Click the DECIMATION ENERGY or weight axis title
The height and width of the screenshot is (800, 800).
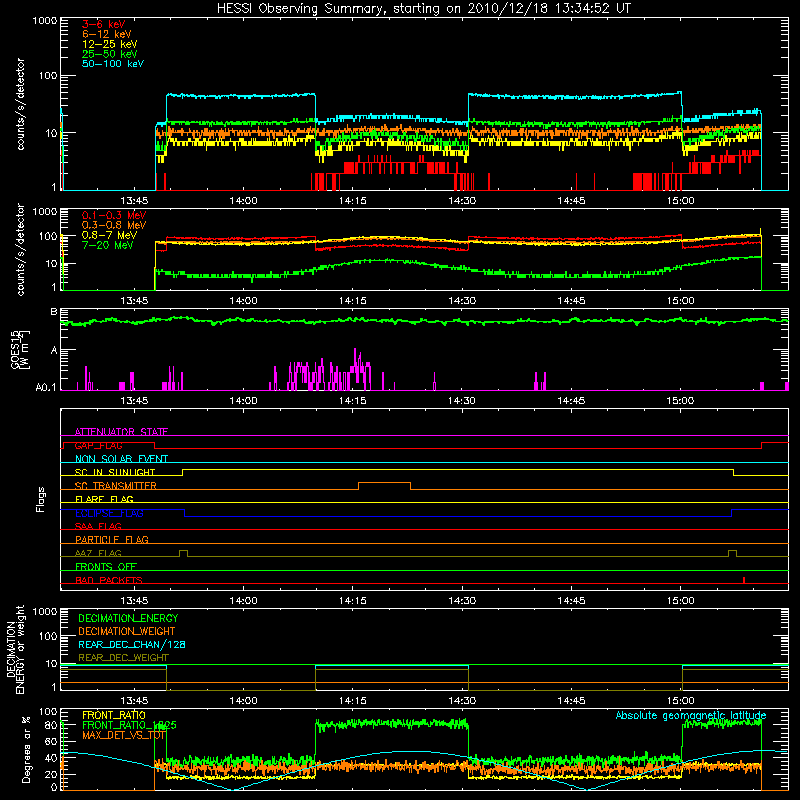click(x=15, y=649)
